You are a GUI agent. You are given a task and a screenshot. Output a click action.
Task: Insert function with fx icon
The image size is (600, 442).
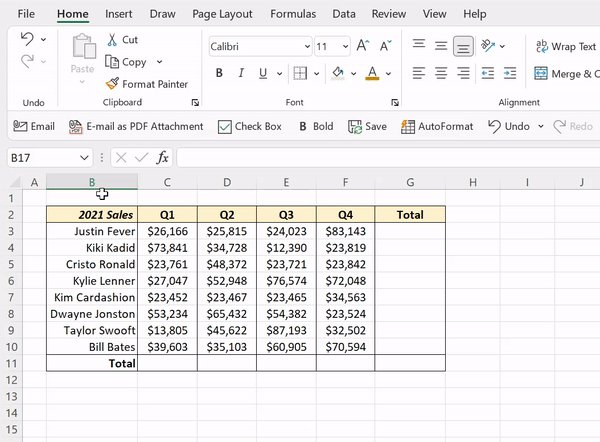coord(162,157)
